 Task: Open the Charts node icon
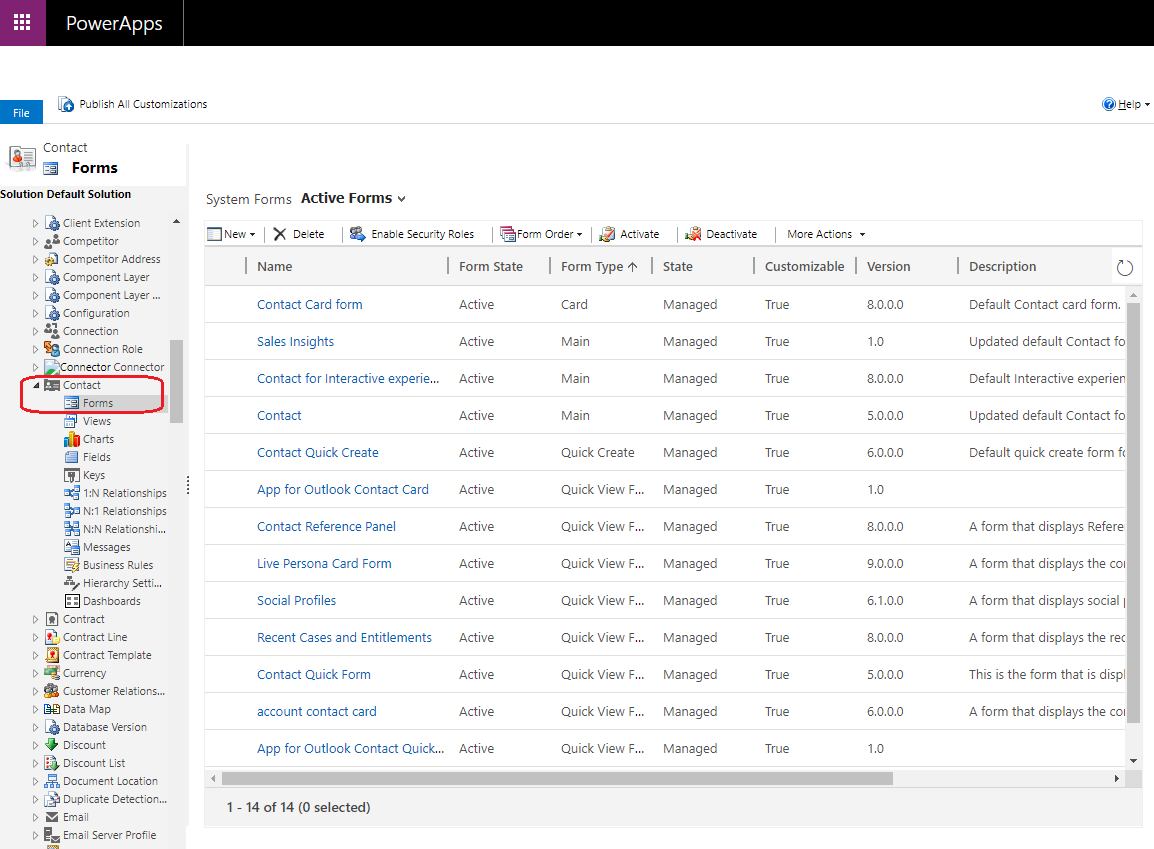click(x=71, y=439)
